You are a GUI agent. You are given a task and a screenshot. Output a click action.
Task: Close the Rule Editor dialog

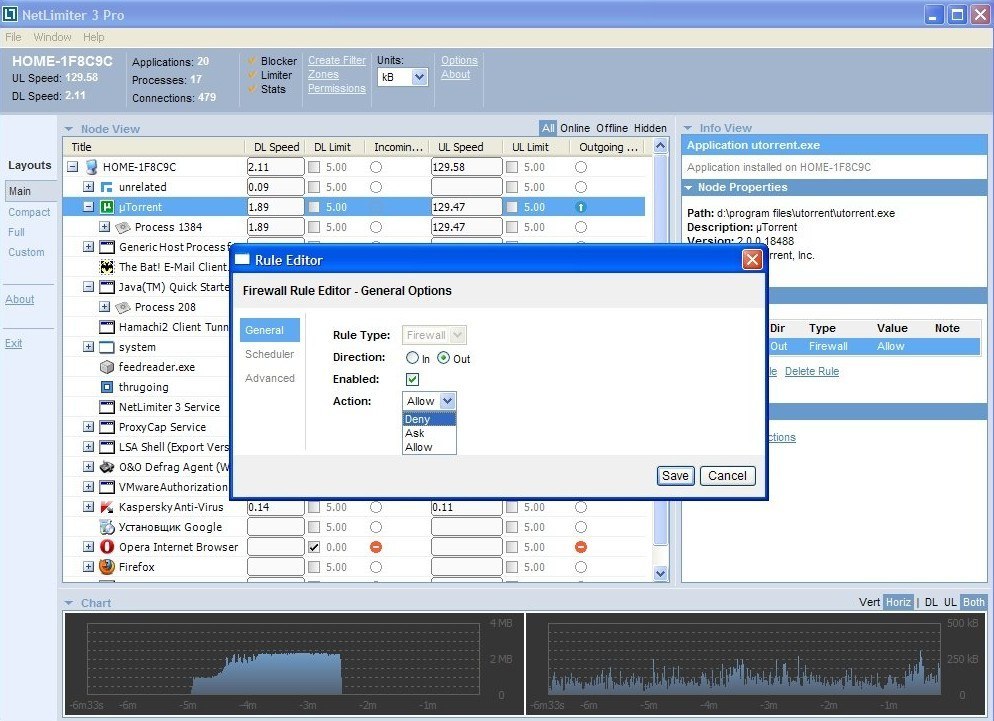coord(752,259)
